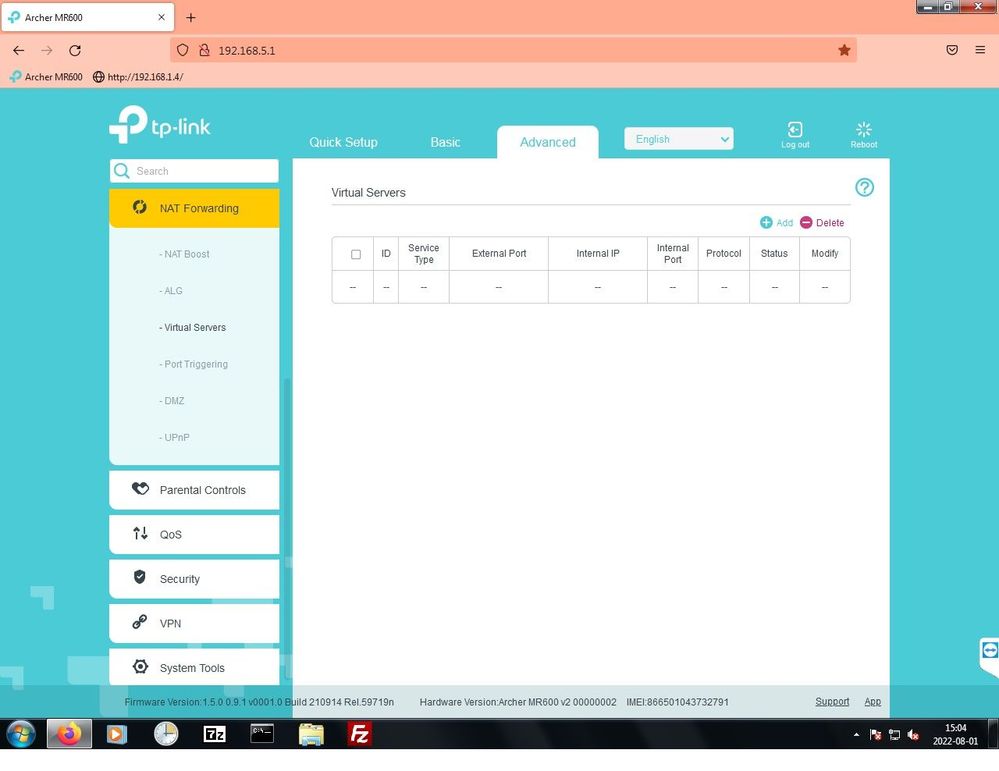
Task: Click the browser reload icon
Action: (75, 50)
